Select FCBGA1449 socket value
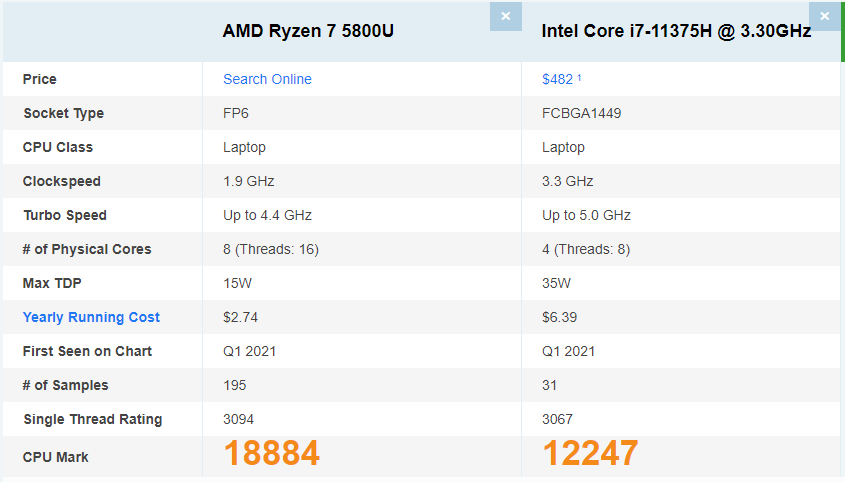This screenshot has height=482, width=845. tap(581, 113)
